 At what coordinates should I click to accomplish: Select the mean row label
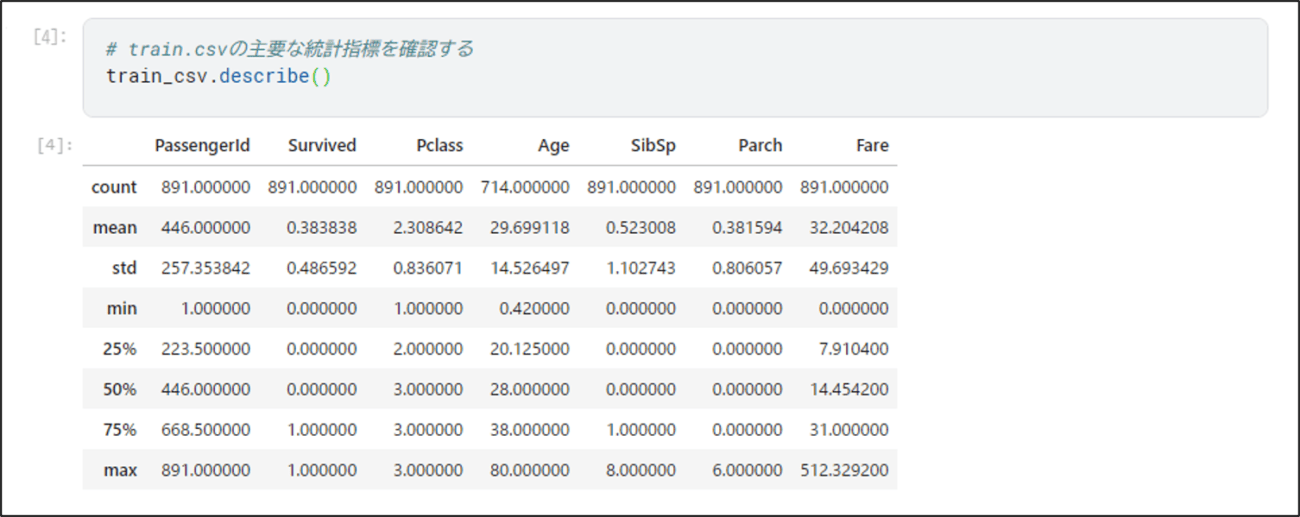(x=115, y=227)
